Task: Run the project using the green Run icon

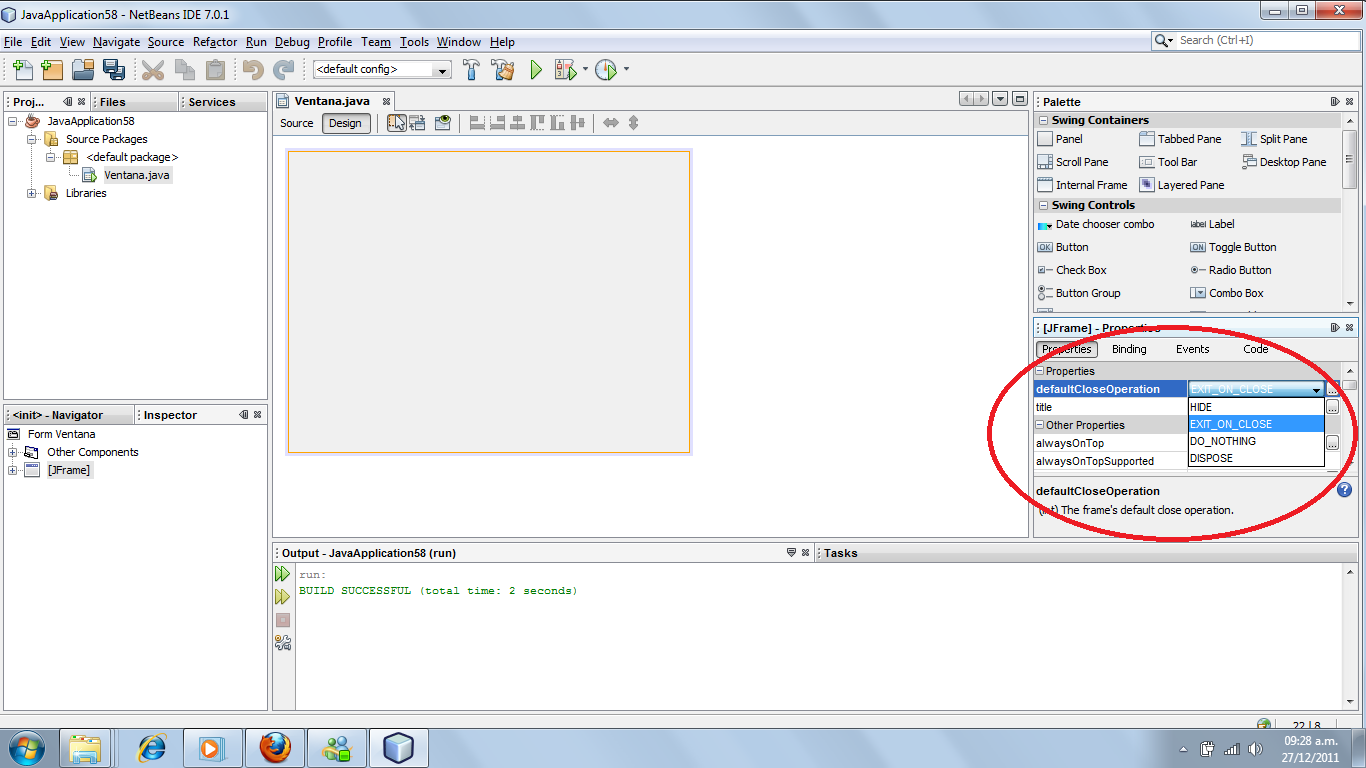Action: tap(535, 70)
